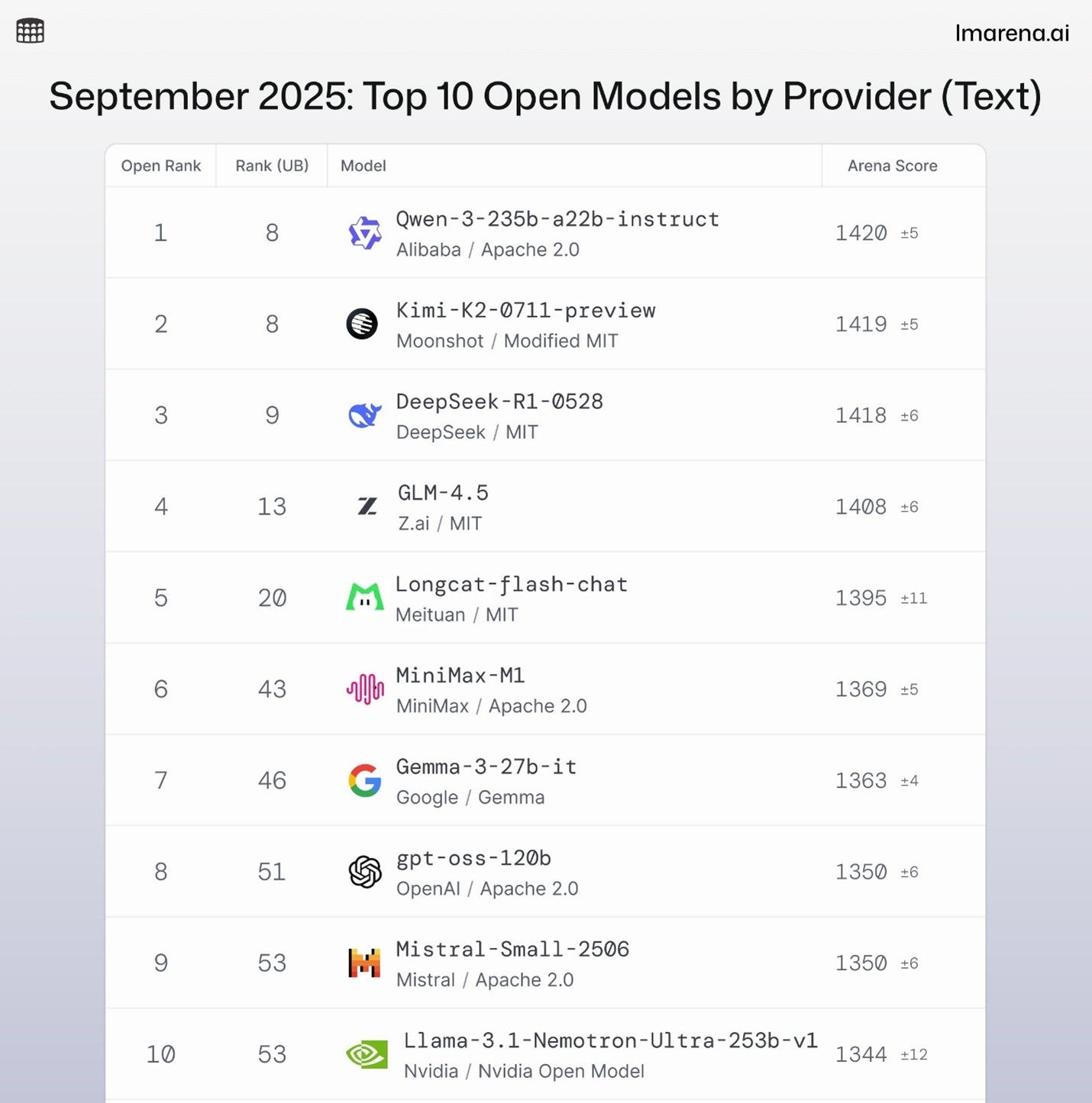Click the Meituan Longcat logo icon

tap(364, 598)
